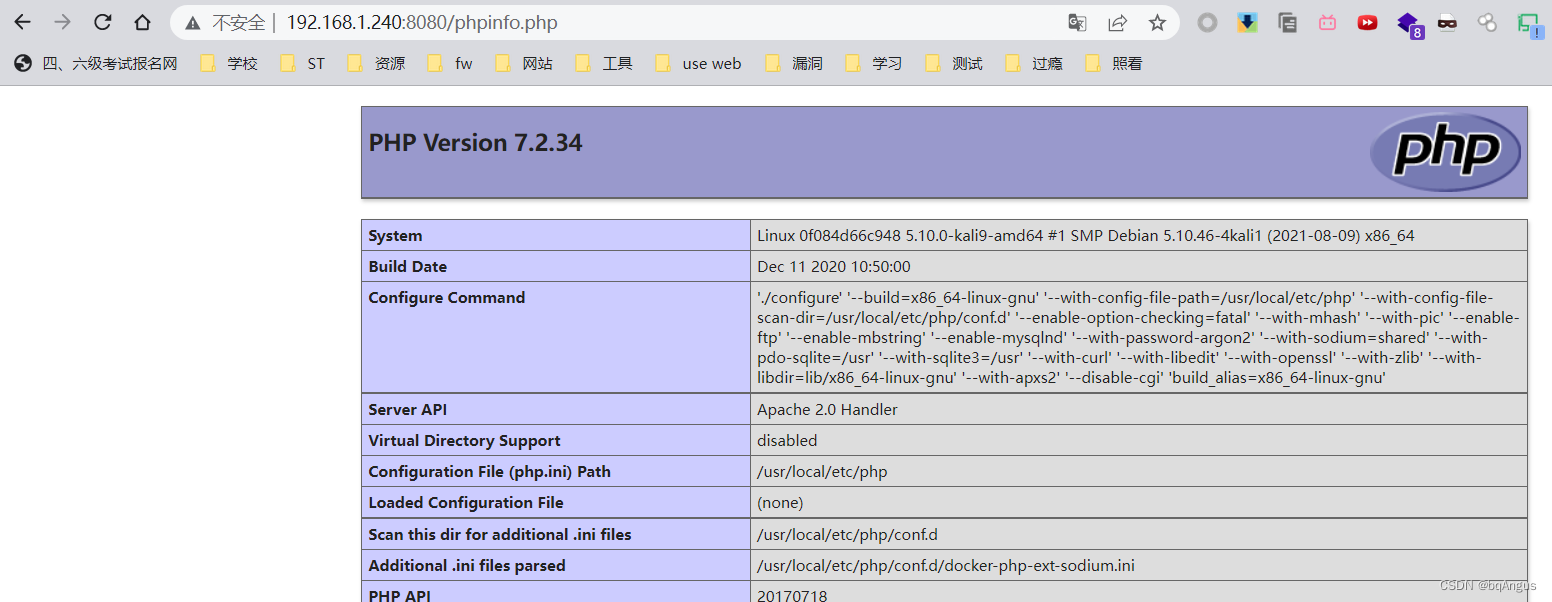Open the gray copy-pages extension icon

tap(1287, 22)
